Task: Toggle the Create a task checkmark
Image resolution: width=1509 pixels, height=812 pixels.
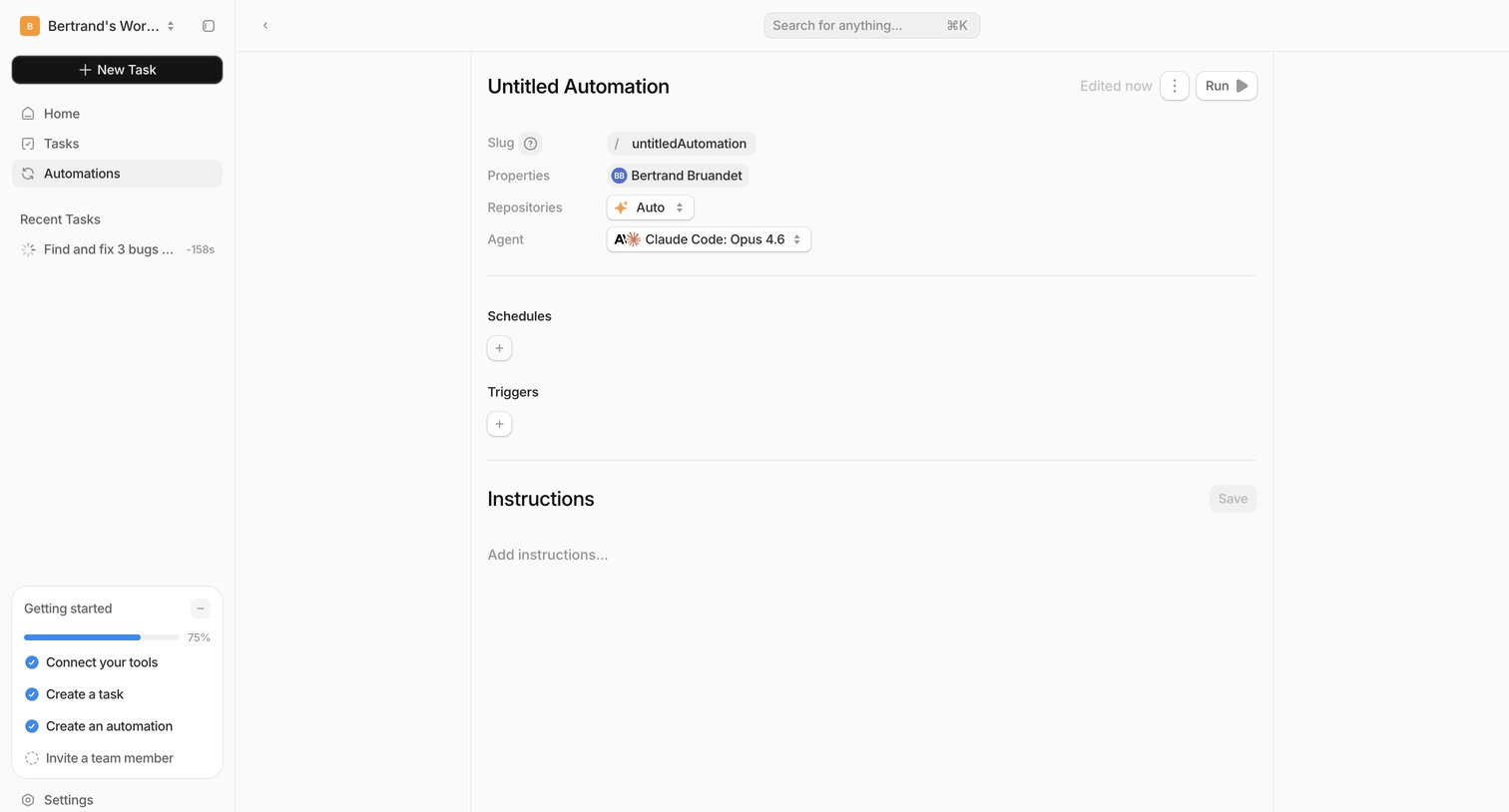Action: pyautogui.click(x=32, y=694)
